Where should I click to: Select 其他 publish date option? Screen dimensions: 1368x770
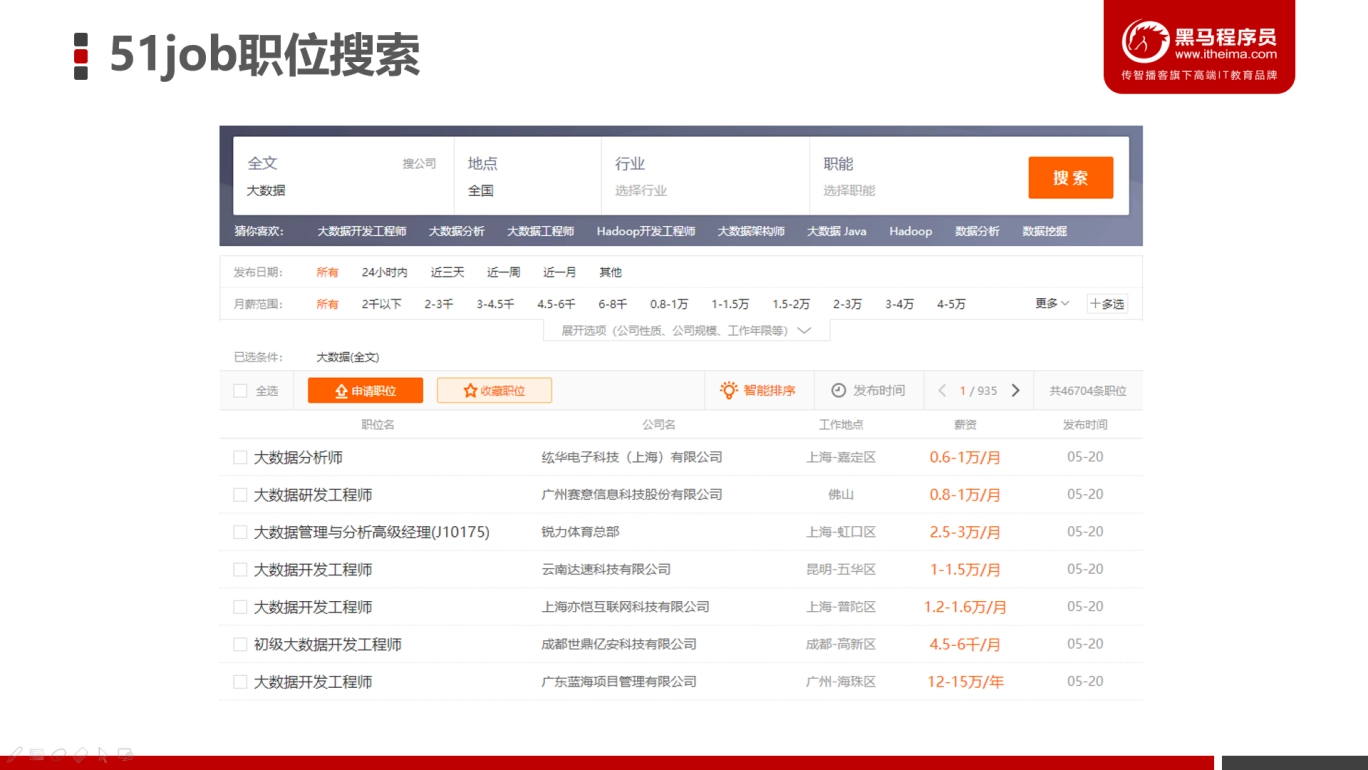(610, 272)
